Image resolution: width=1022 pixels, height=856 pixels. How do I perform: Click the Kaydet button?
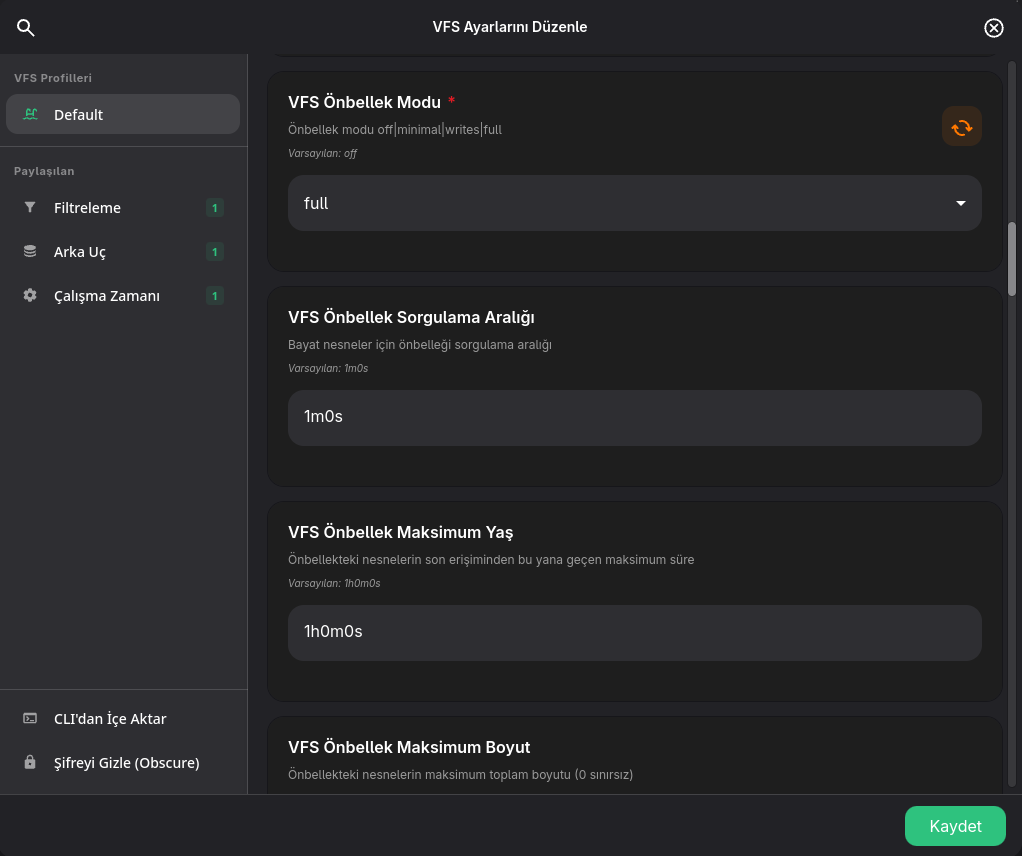pyautogui.click(x=955, y=826)
